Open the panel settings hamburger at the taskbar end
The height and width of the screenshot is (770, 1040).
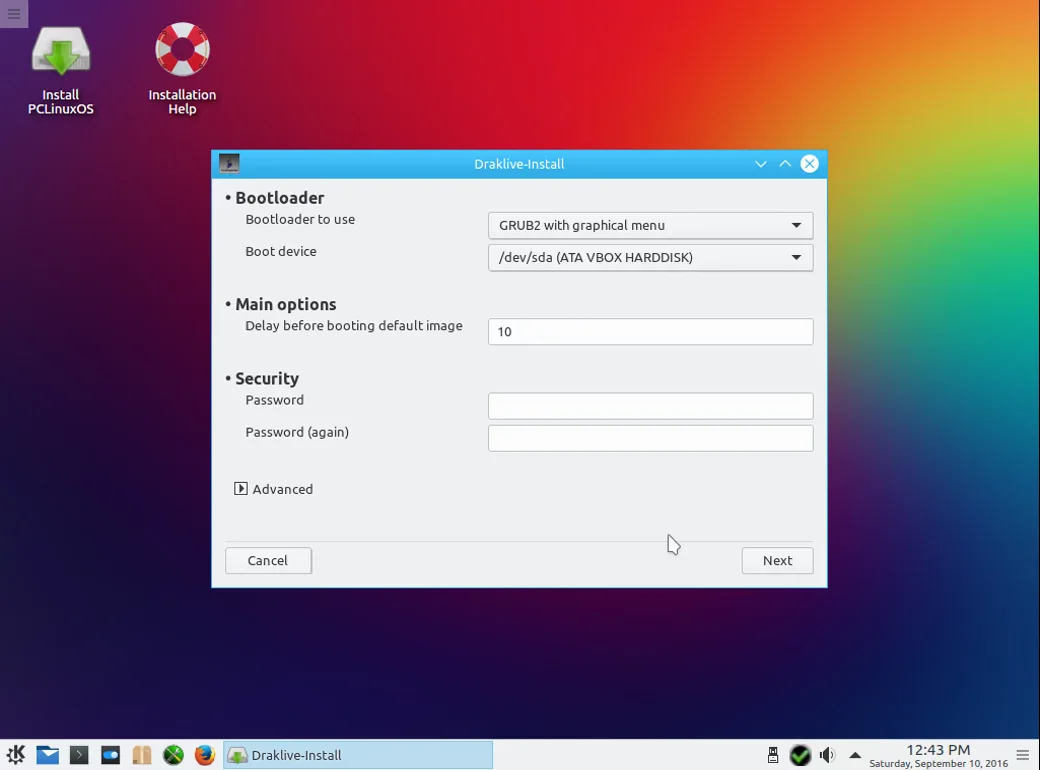[x=1023, y=755]
